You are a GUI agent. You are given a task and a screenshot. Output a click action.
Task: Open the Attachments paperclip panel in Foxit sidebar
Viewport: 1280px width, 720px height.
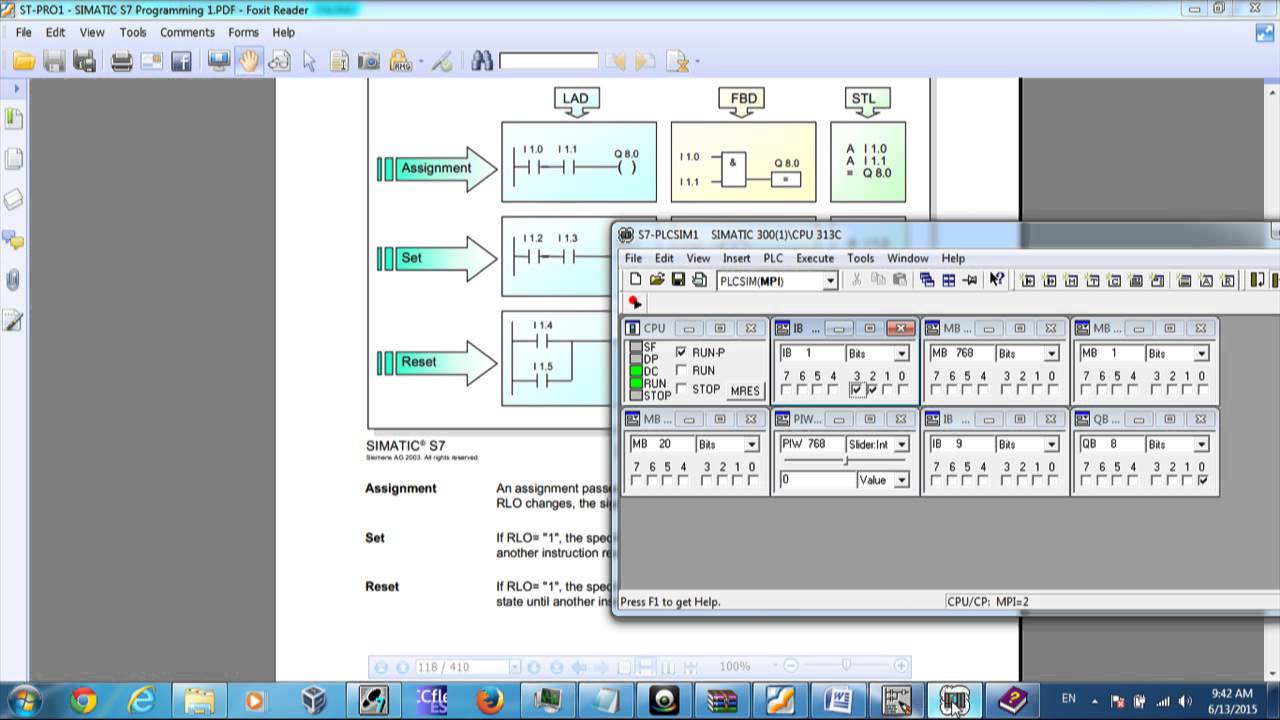(x=14, y=279)
